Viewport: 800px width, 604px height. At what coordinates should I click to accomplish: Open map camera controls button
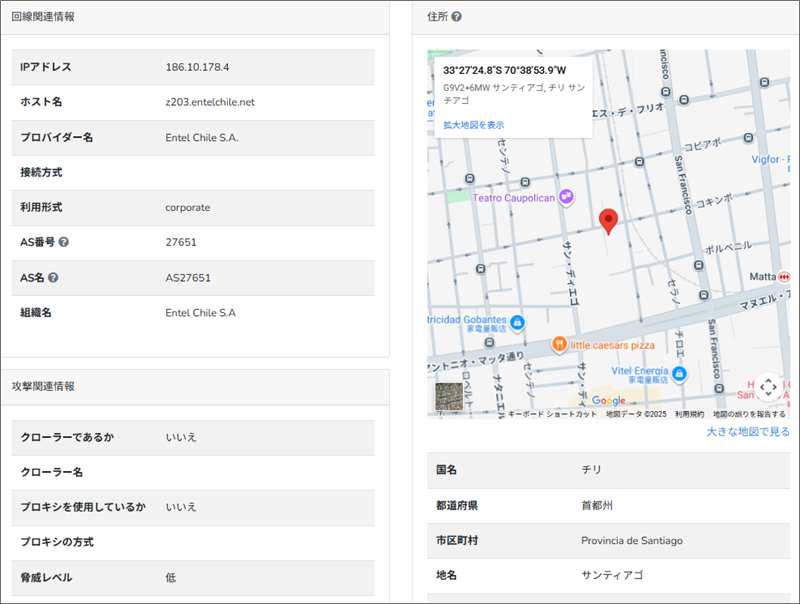(767, 387)
